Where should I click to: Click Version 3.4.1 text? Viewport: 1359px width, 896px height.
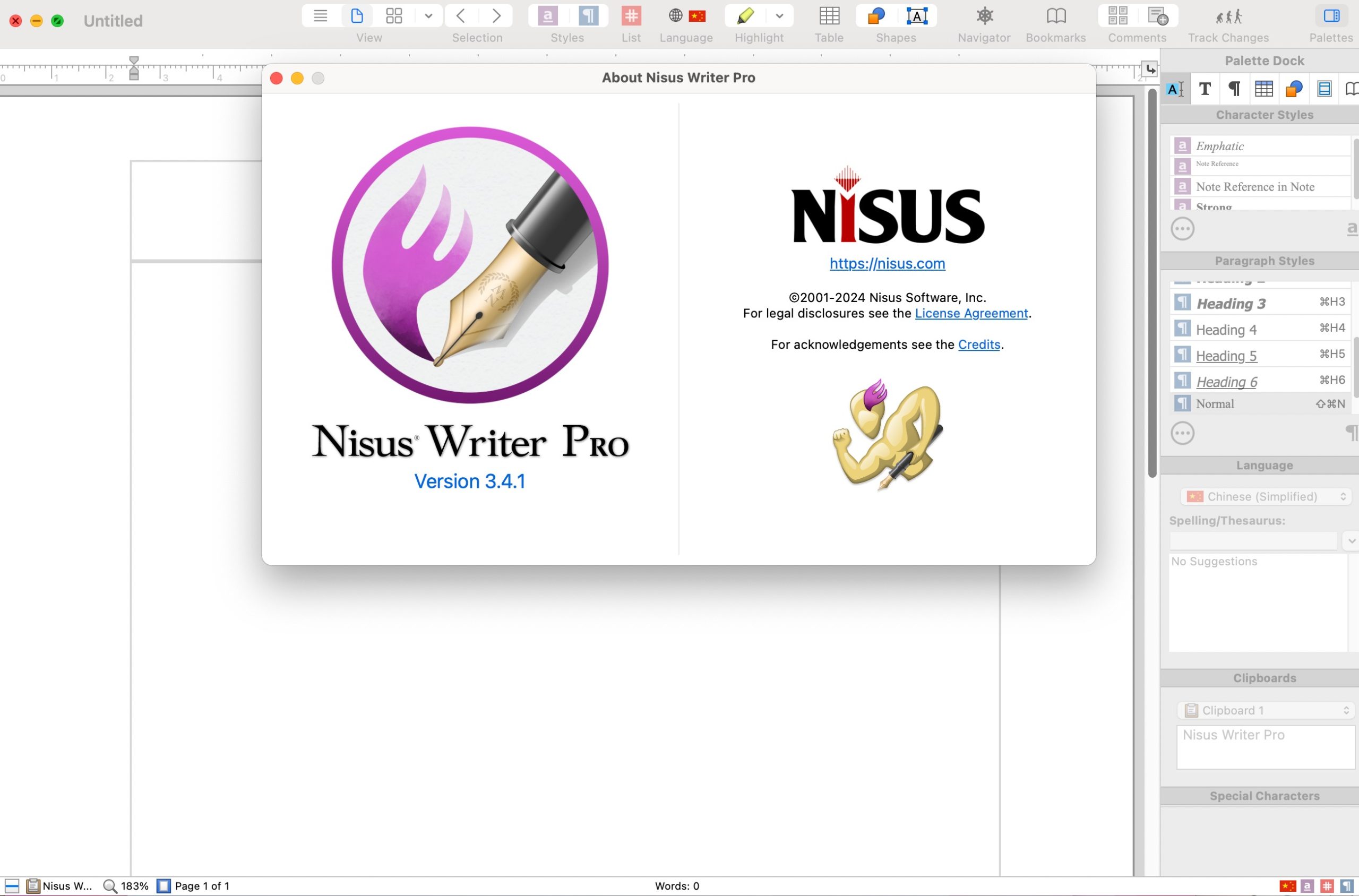(469, 481)
